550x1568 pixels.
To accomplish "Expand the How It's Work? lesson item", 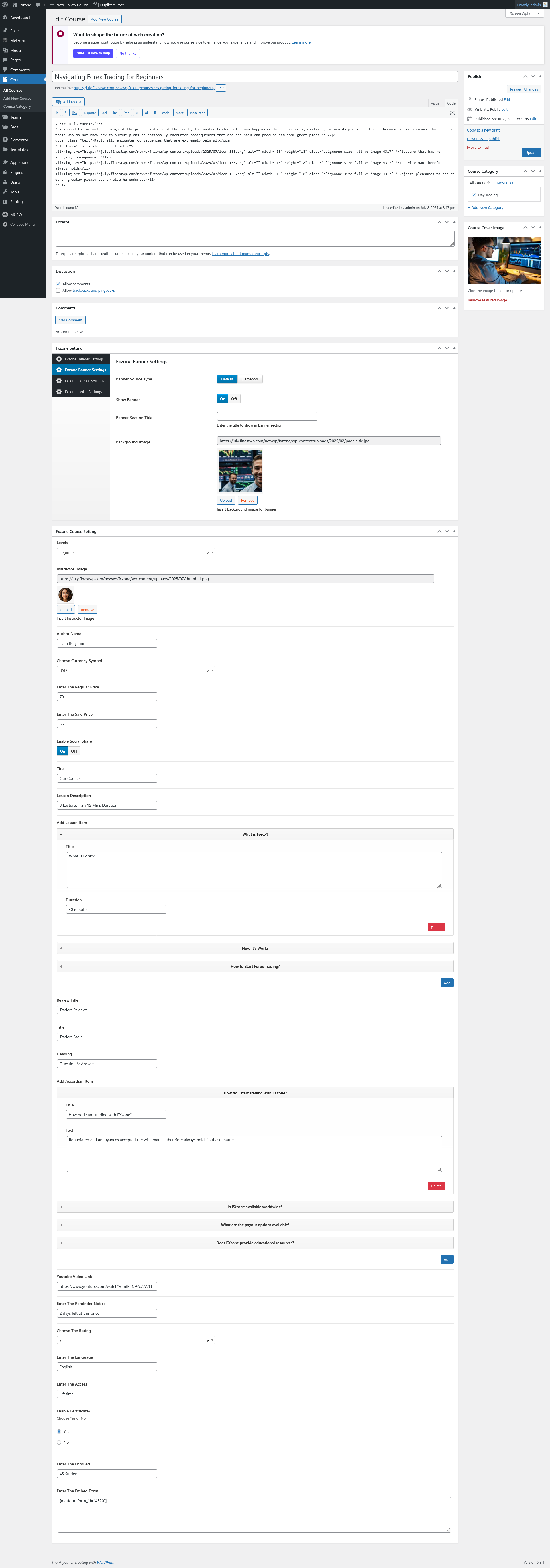I will click(x=255, y=948).
